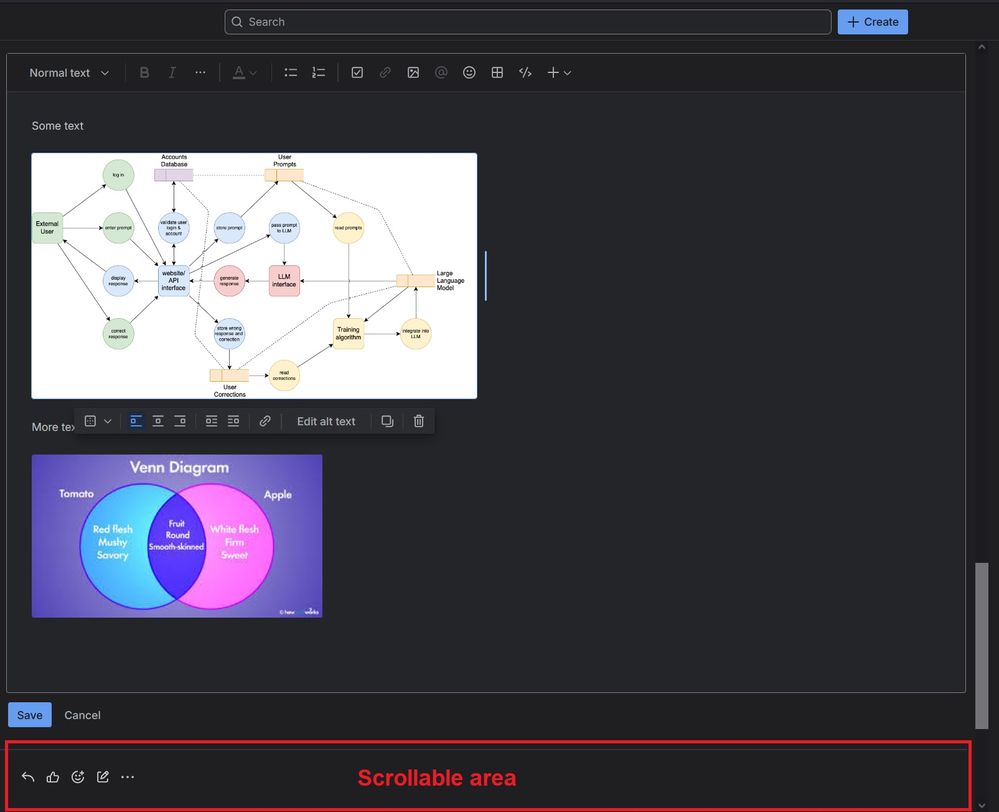Align the image center
The height and width of the screenshot is (812, 999).
158,421
